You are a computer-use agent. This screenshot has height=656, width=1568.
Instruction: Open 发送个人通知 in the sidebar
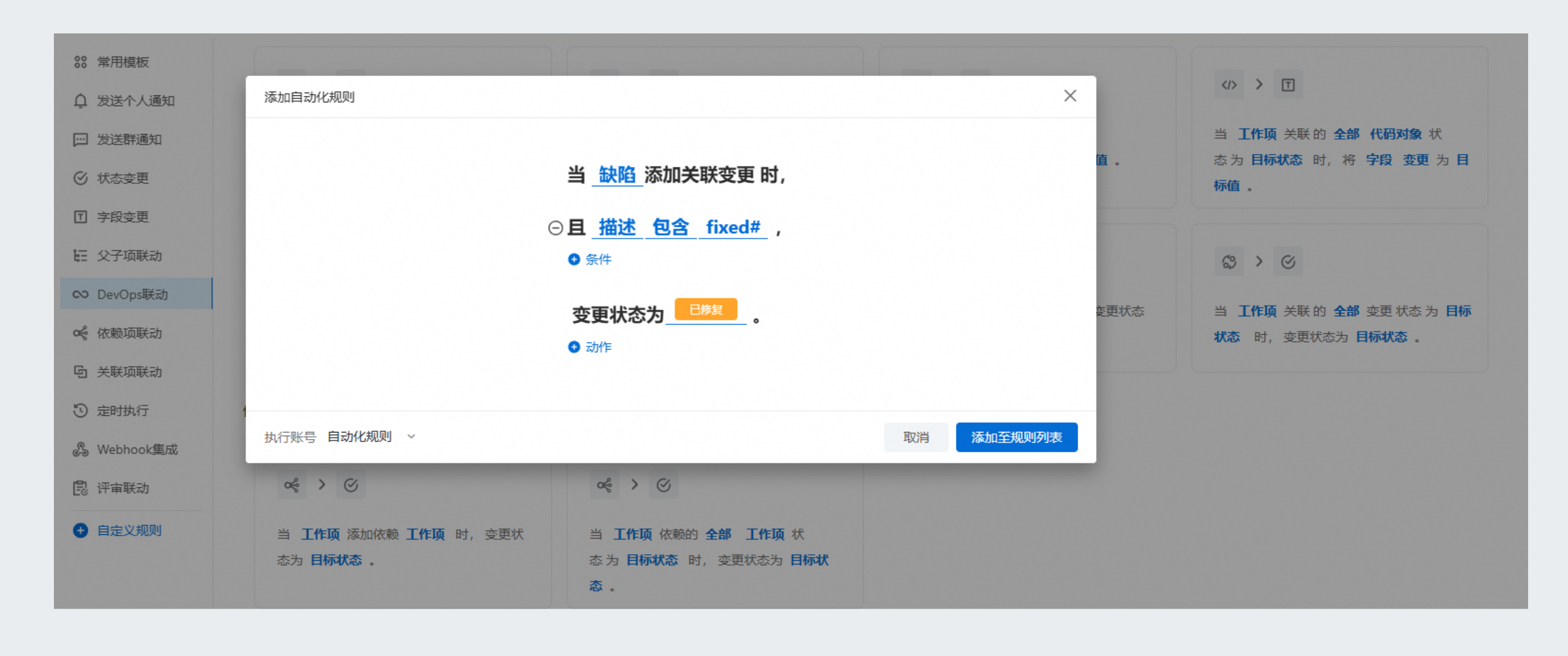[x=136, y=101]
